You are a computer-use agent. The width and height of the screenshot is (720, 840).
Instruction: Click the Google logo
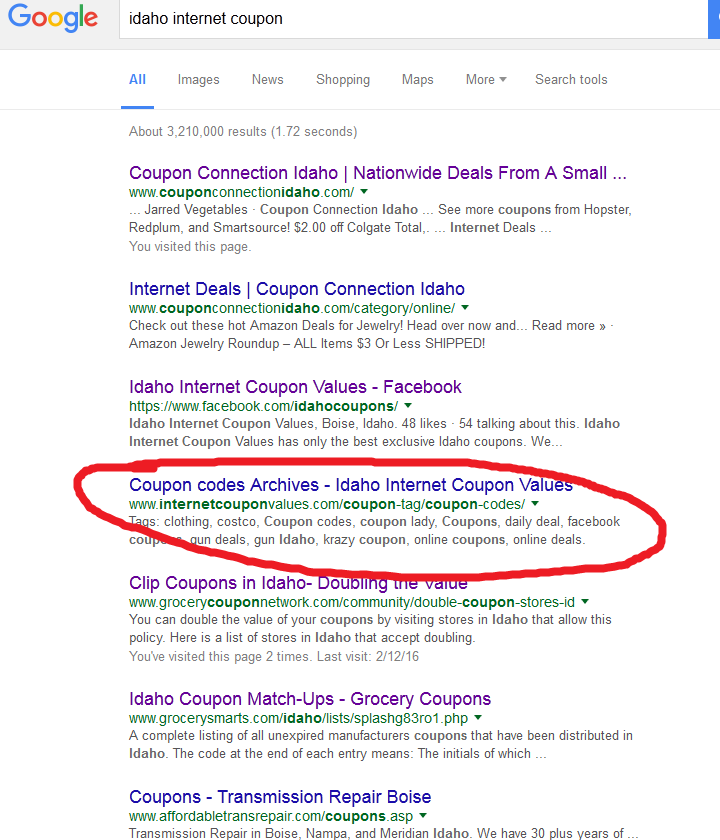pos(52,18)
